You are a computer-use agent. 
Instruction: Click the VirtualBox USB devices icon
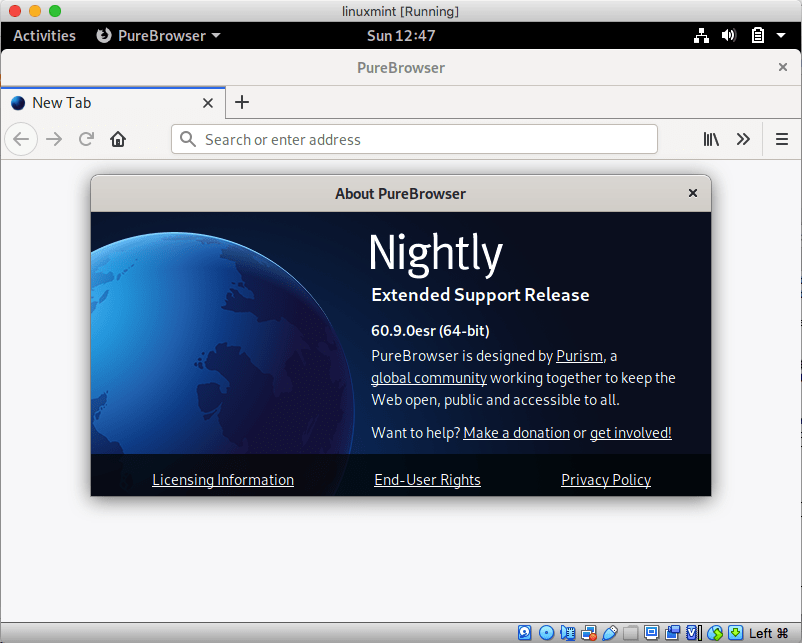(x=610, y=633)
